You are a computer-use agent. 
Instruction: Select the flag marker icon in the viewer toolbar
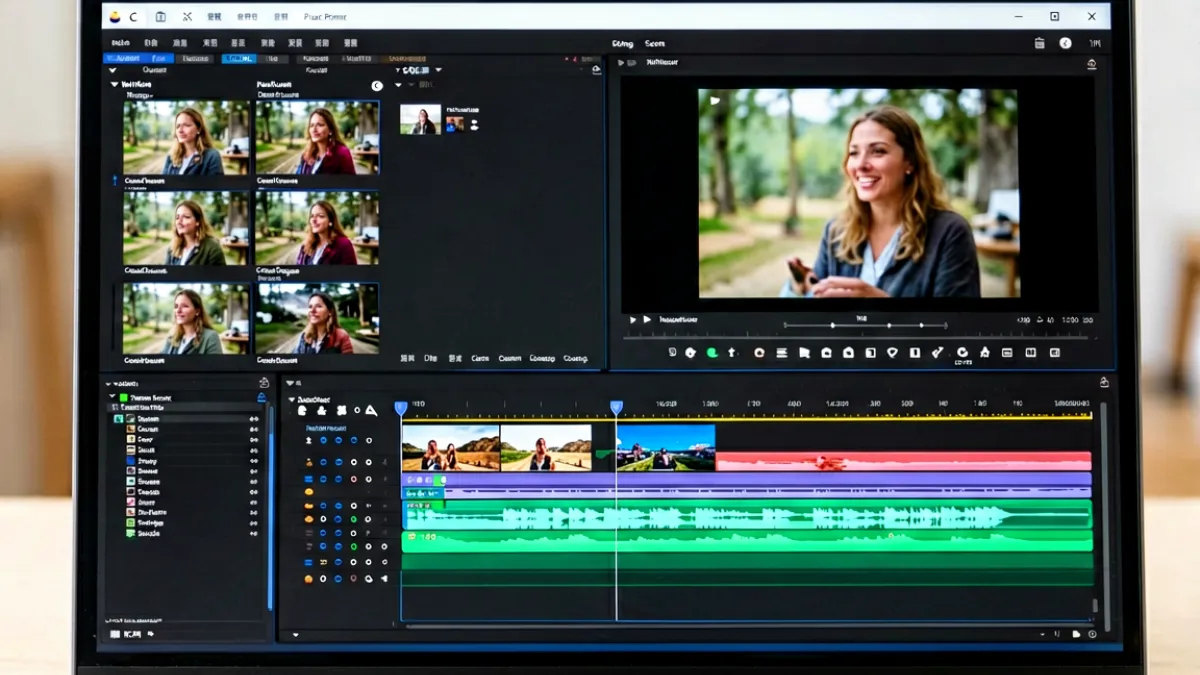pos(804,353)
